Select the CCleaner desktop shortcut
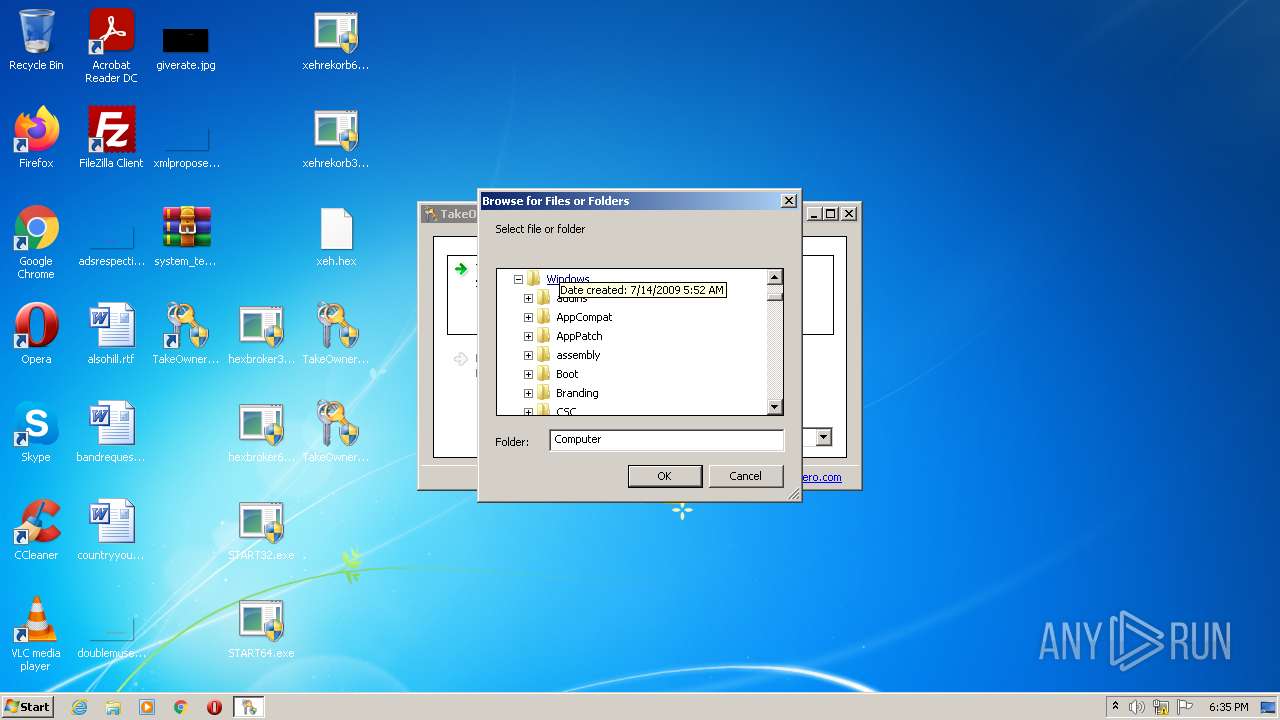The height and width of the screenshot is (720, 1280). click(36, 530)
